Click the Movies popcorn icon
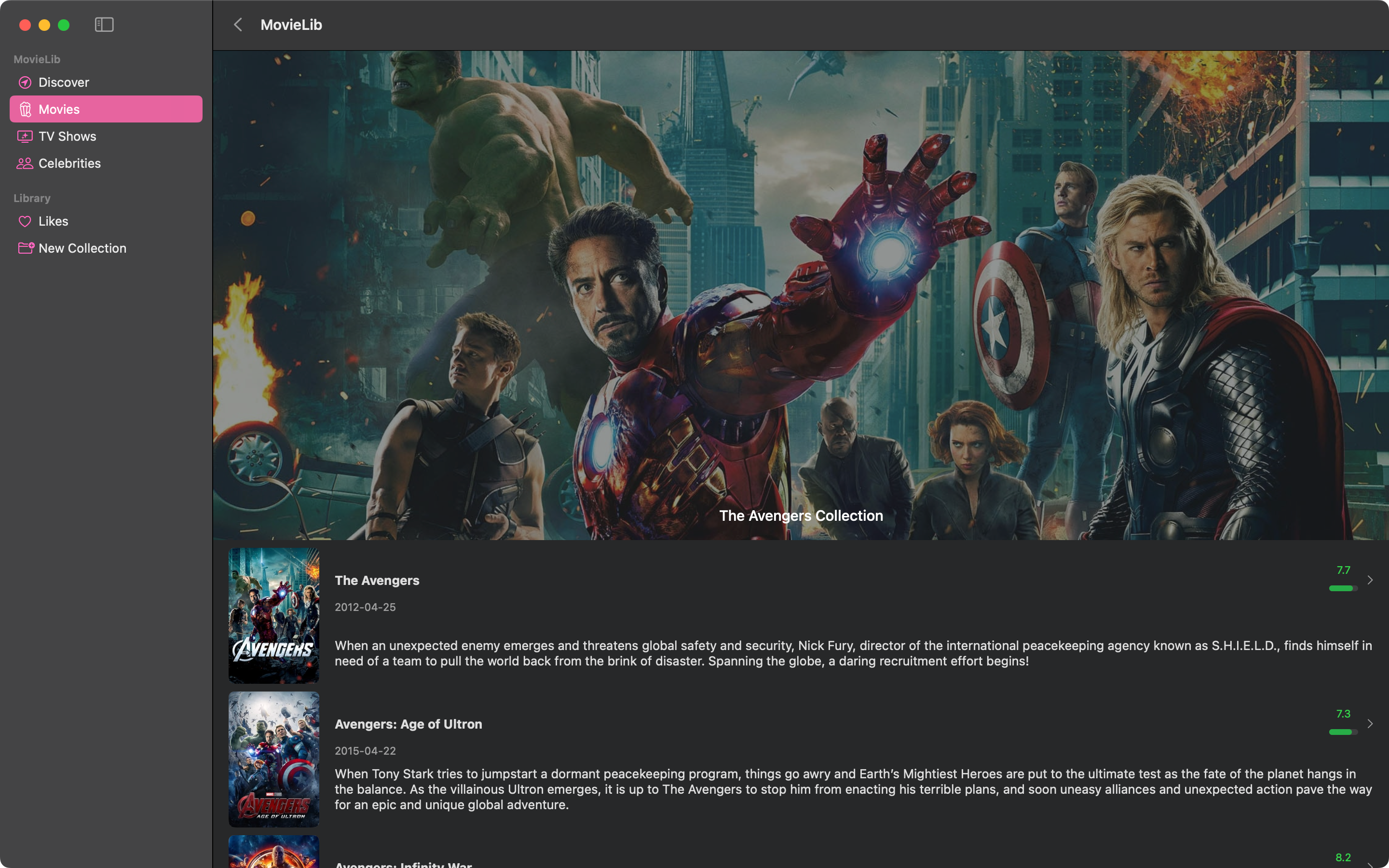 (25, 109)
